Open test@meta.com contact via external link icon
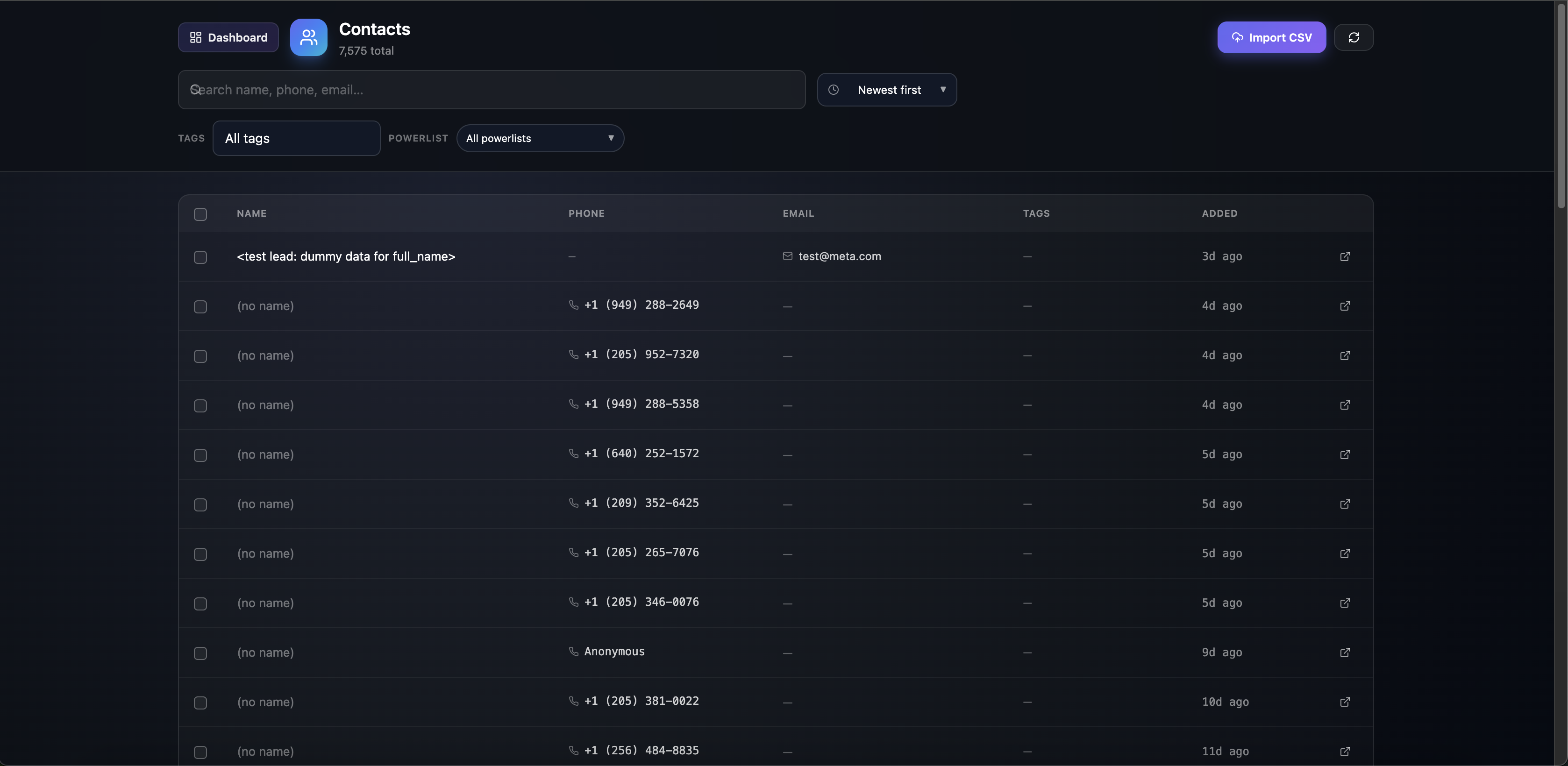Viewport: 1568px width, 766px height. click(1345, 257)
